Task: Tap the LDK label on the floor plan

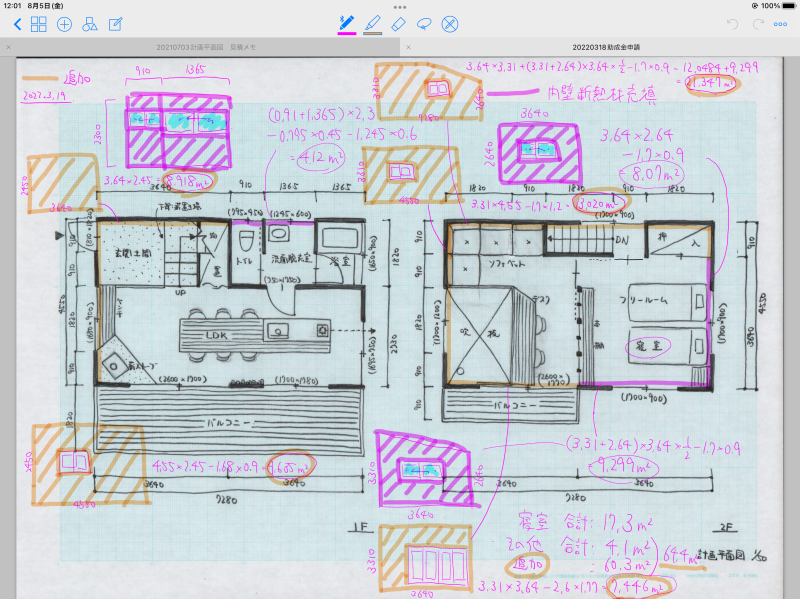Action: (x=218, y=333)
